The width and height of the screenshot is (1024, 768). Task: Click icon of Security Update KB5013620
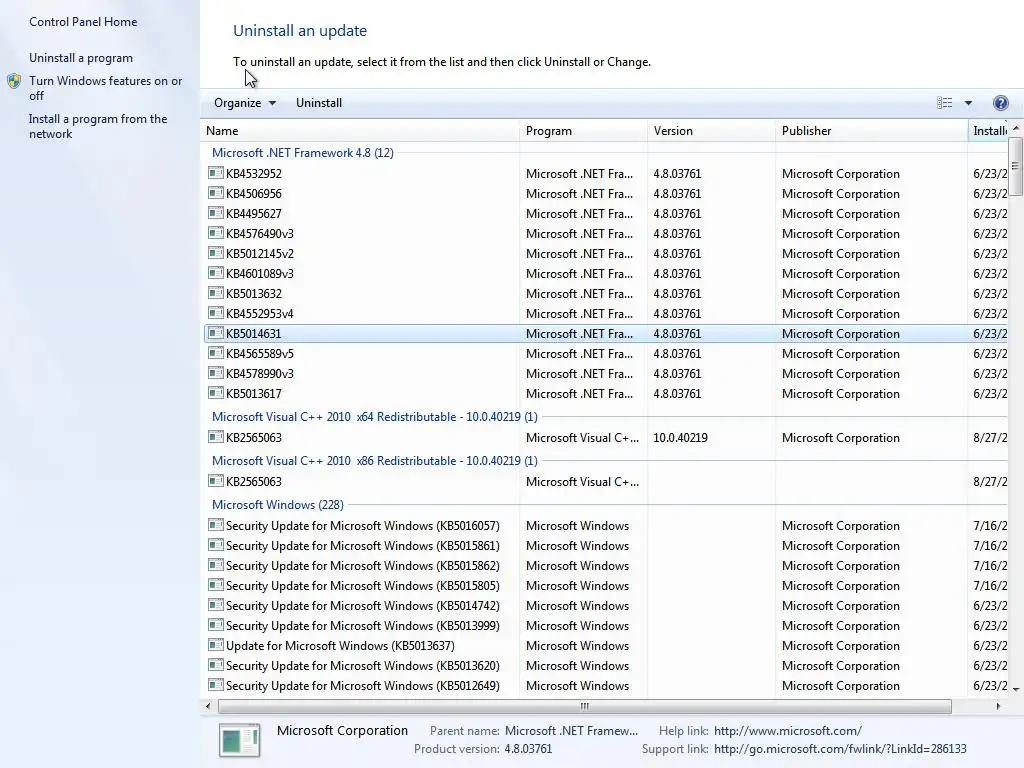click(x=216, y=665)
